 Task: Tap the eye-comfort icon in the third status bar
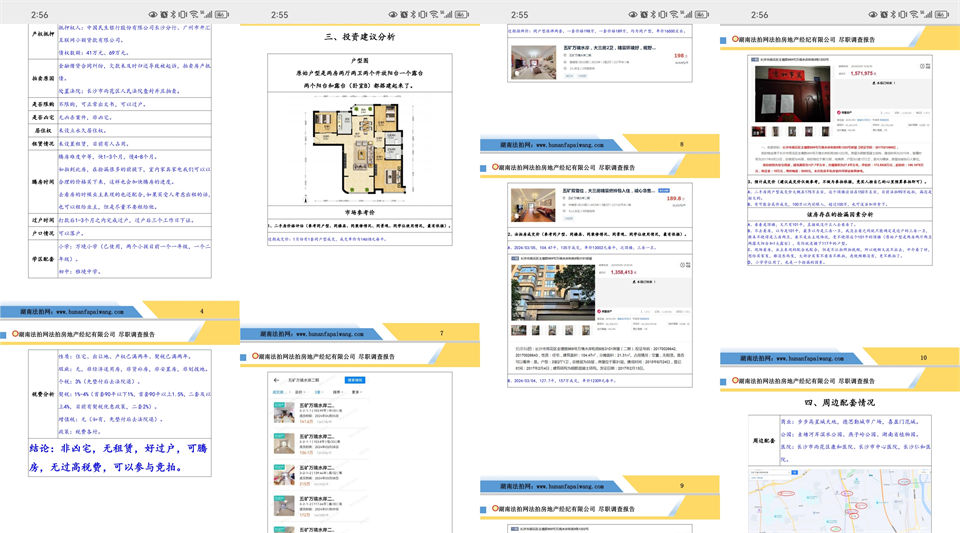[633, 15]
